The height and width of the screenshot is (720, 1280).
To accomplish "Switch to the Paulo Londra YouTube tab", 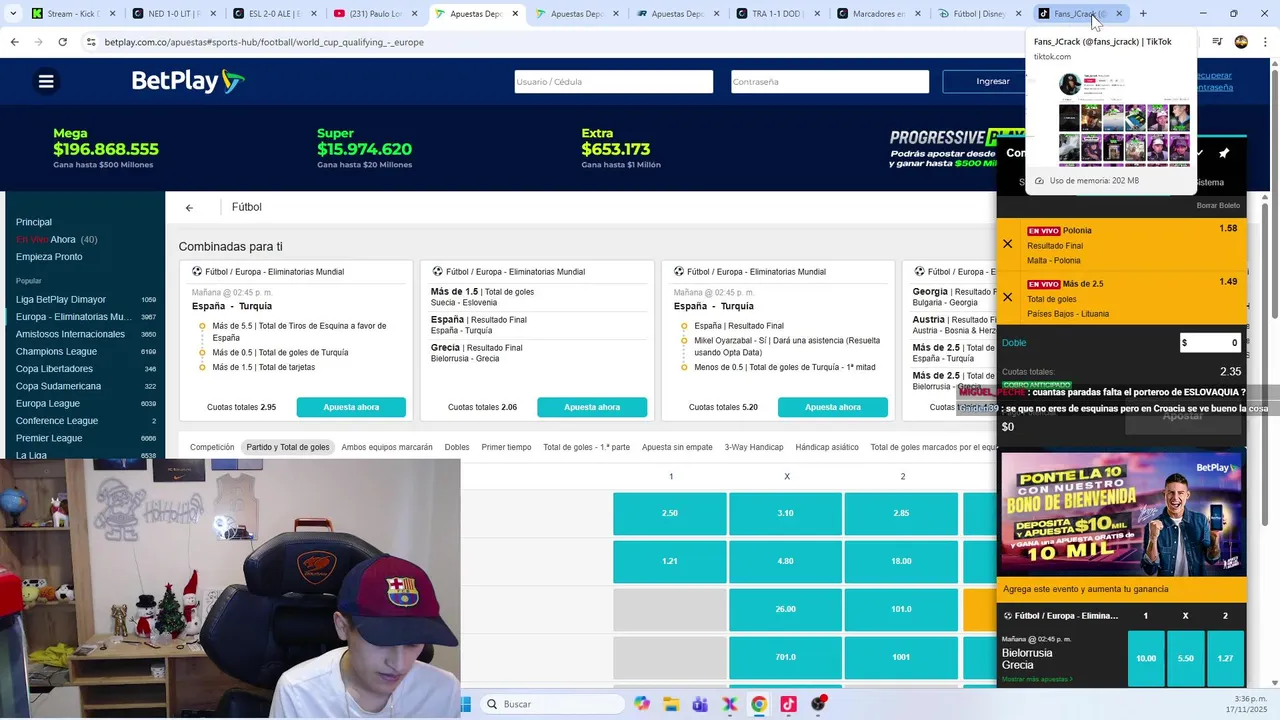I will point(374,14).
